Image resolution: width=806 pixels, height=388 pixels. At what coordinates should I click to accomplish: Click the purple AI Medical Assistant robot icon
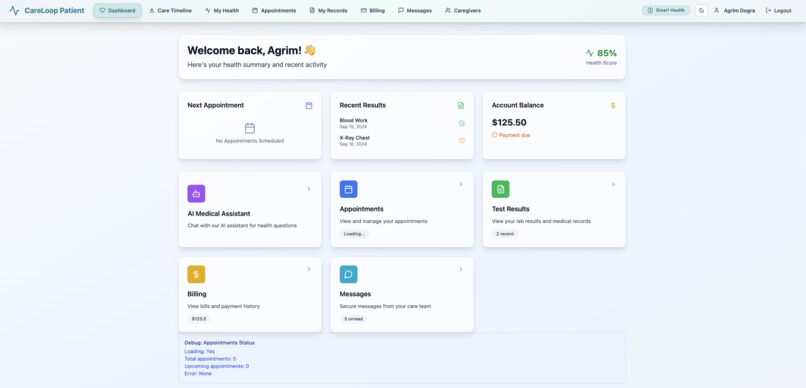[196, 194]
